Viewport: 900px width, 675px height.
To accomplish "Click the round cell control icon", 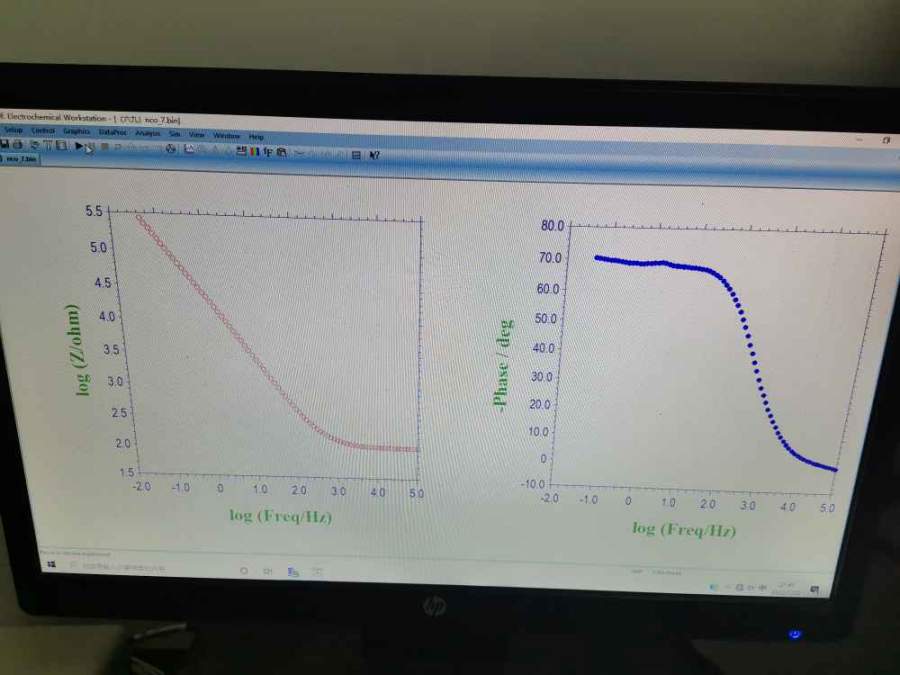I will point(170,148).
